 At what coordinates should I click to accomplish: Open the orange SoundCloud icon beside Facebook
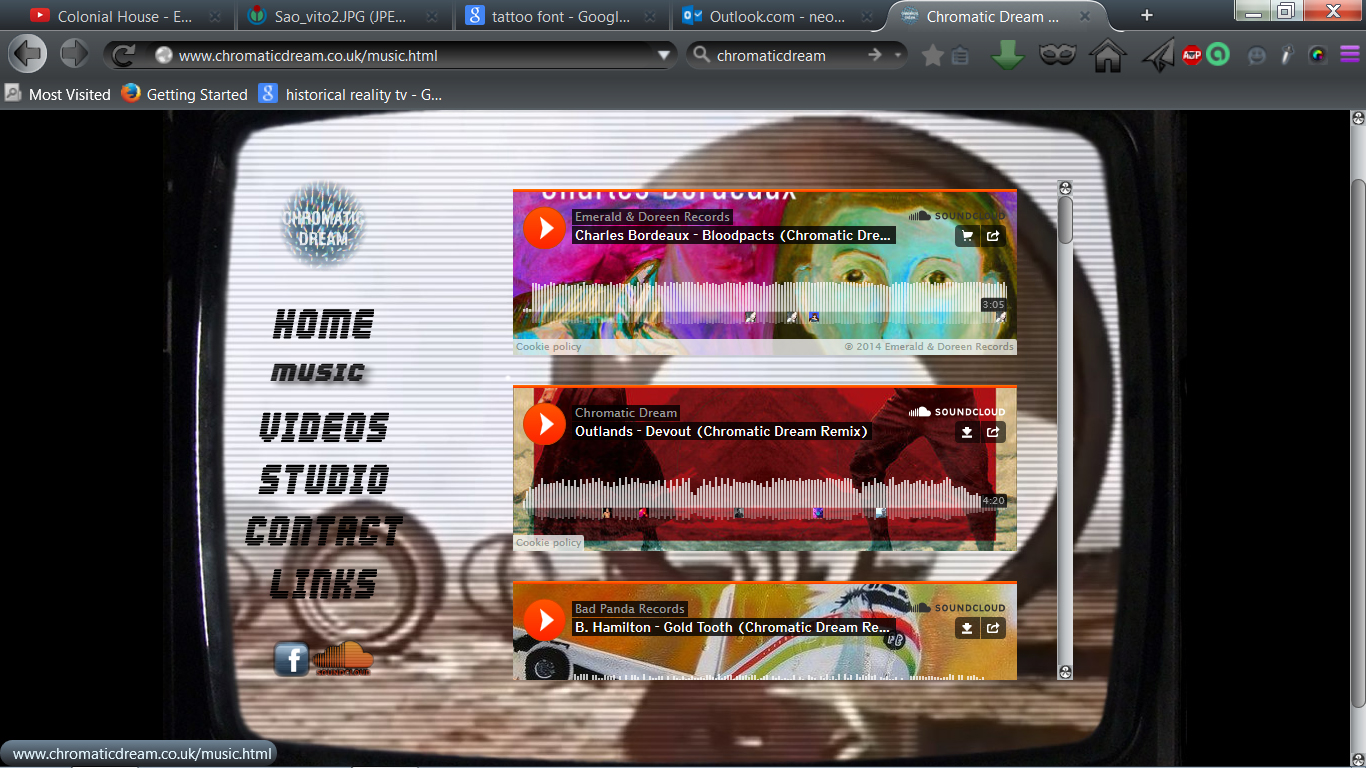(x=343, y=659)
